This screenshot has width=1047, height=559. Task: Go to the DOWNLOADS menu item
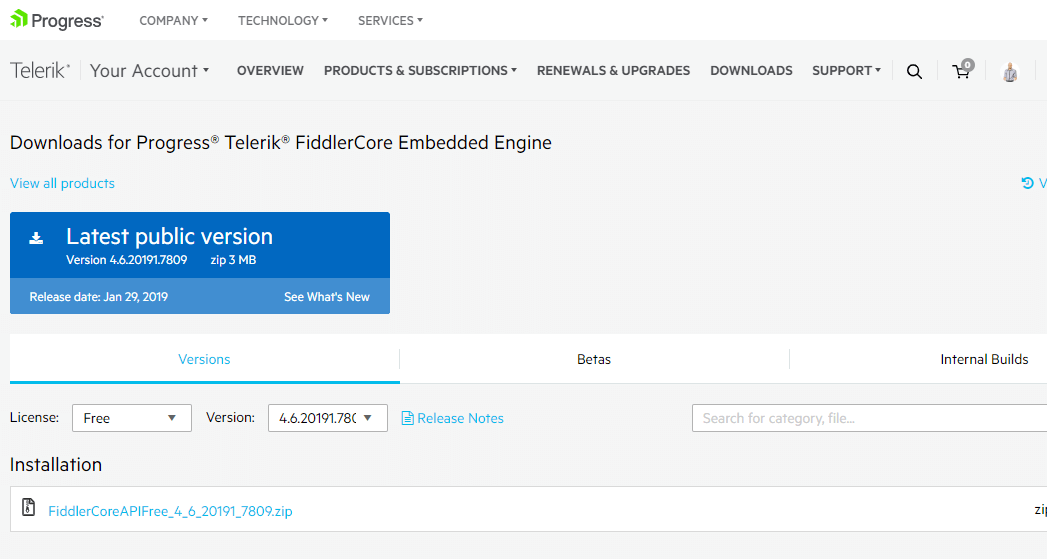751,70
